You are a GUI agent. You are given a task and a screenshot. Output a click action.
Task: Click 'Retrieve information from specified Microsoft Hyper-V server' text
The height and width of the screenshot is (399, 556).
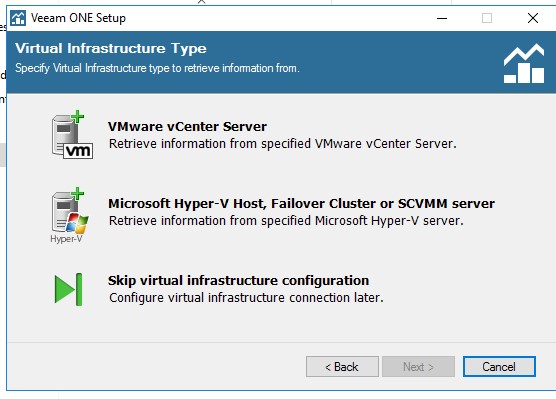coord(286,221)
